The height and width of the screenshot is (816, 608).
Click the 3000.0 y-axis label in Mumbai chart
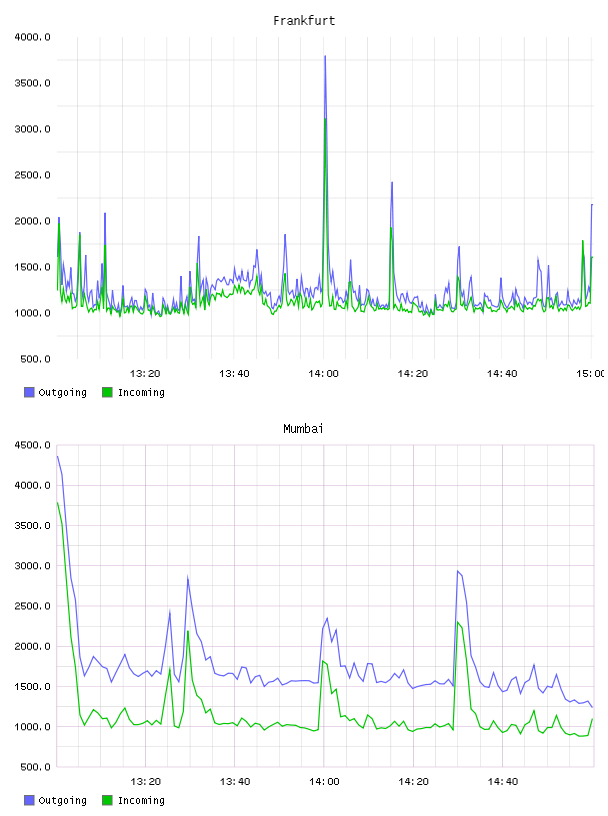(32, 566)
